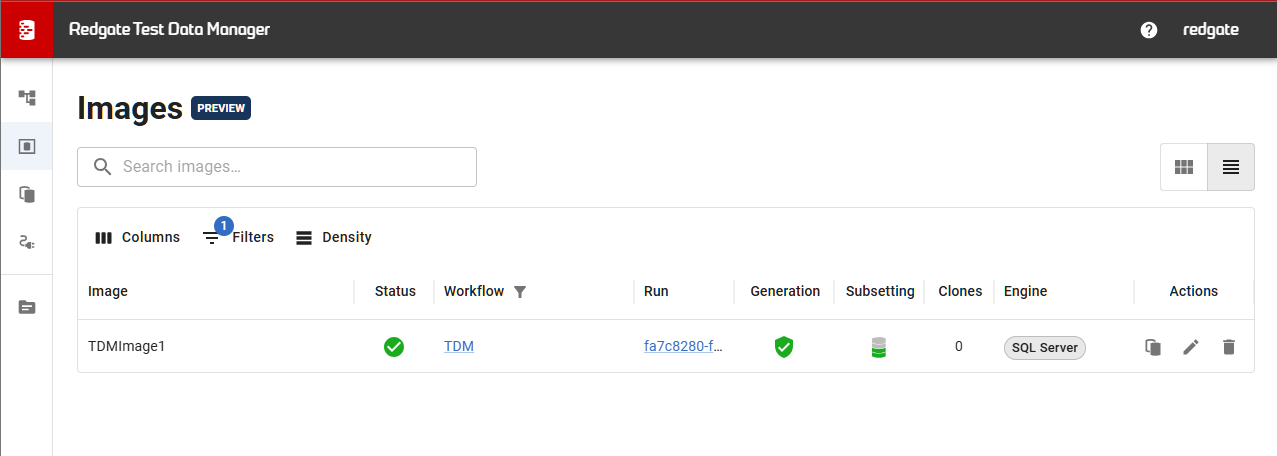Edit TDMImage1 with the pencil icon
Screen dimensions: 1277x456
click(x=1191, y=347)
